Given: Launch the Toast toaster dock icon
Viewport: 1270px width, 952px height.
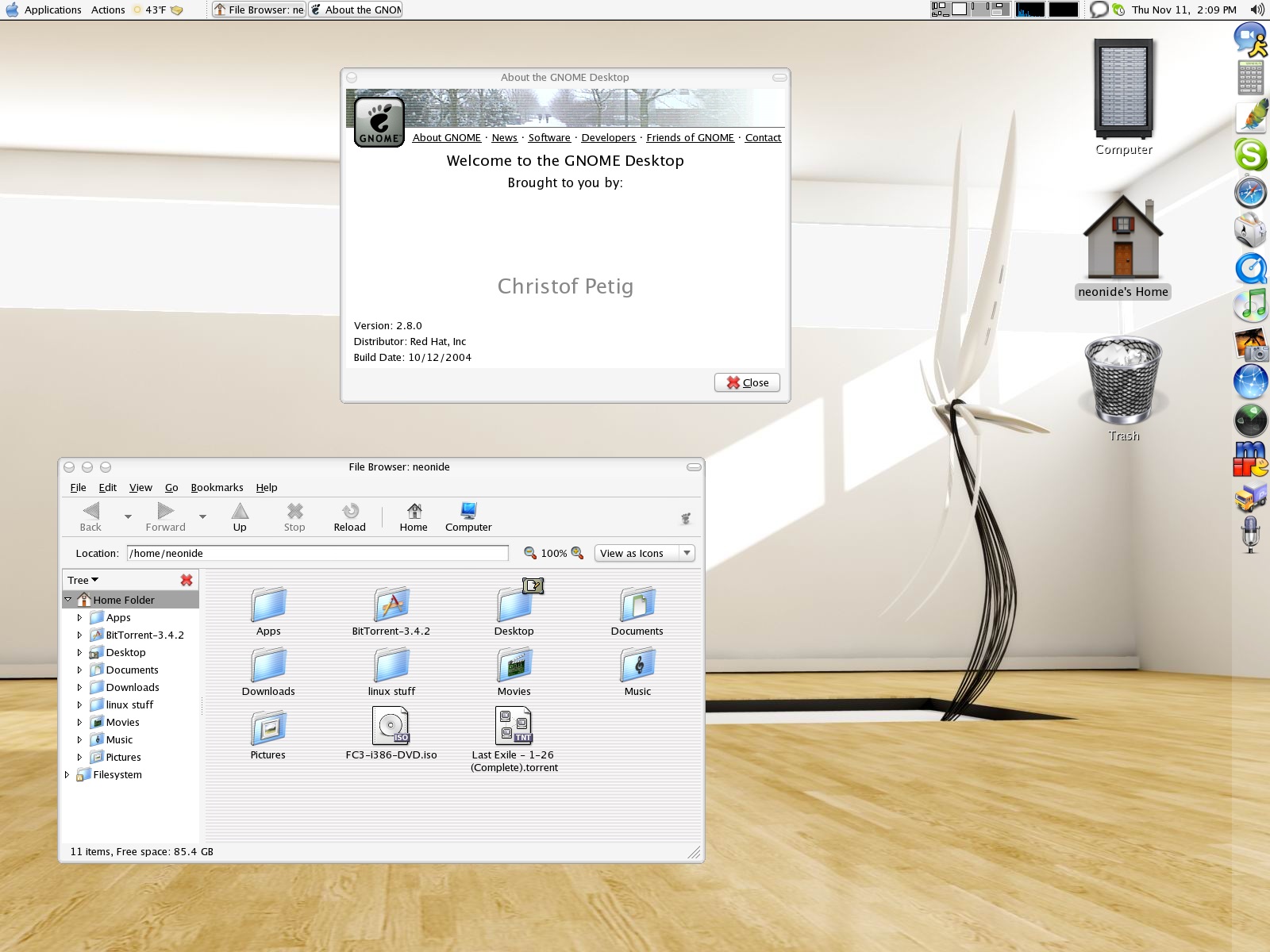Looking at the screenshot, I should (1251, 230).
